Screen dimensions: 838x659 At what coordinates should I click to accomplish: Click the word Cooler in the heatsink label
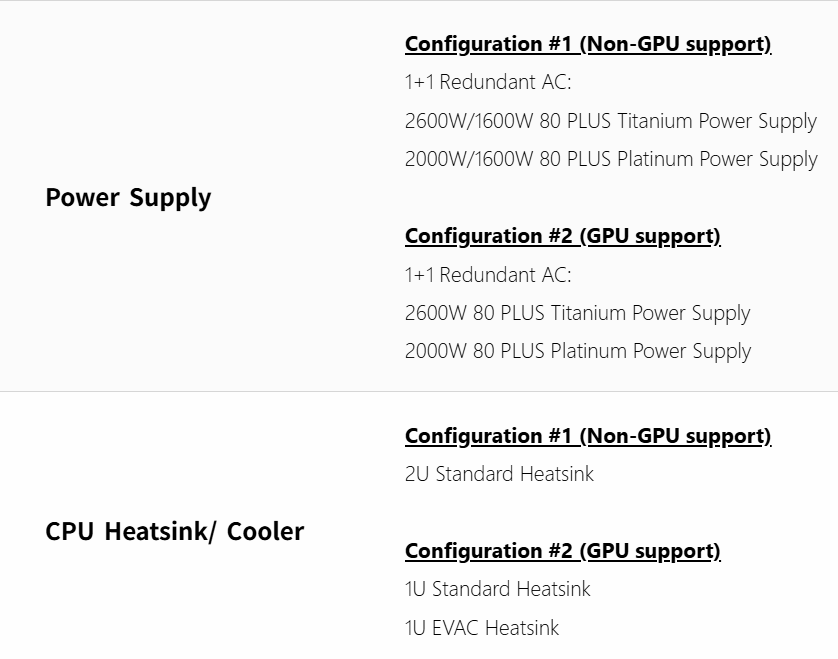point(265,531)
